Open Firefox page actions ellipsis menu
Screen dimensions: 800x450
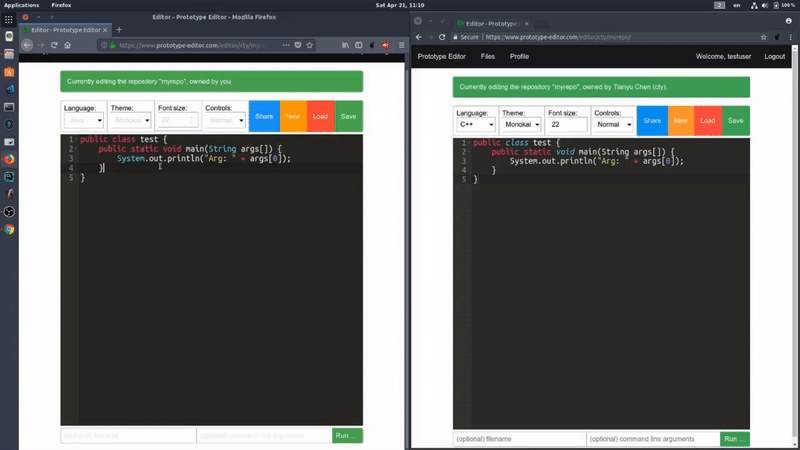coord(286,45)
